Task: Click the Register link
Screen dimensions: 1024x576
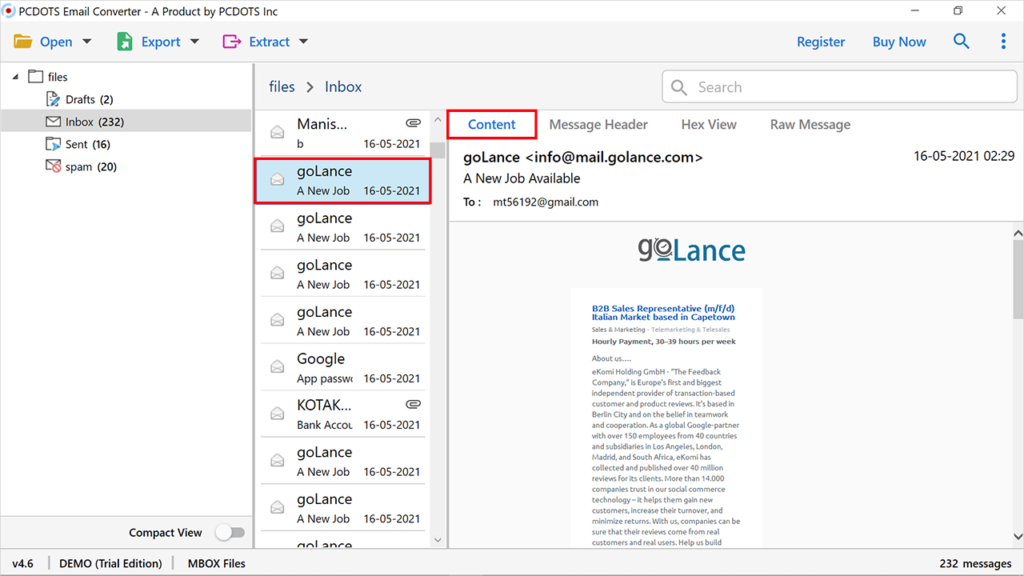Action: coord(821,41)
